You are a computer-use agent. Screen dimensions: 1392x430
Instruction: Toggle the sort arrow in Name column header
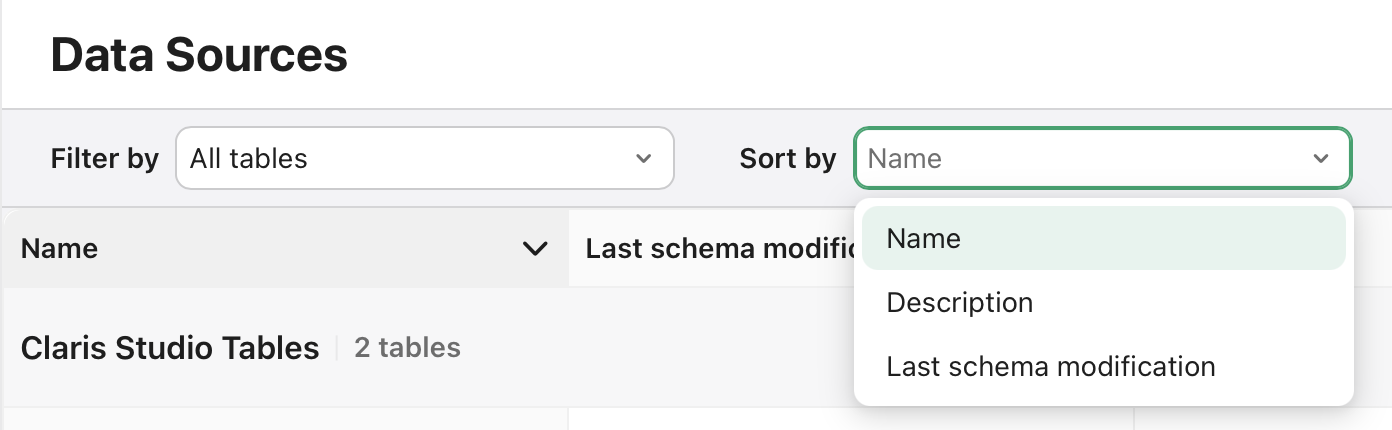point(536,248)
